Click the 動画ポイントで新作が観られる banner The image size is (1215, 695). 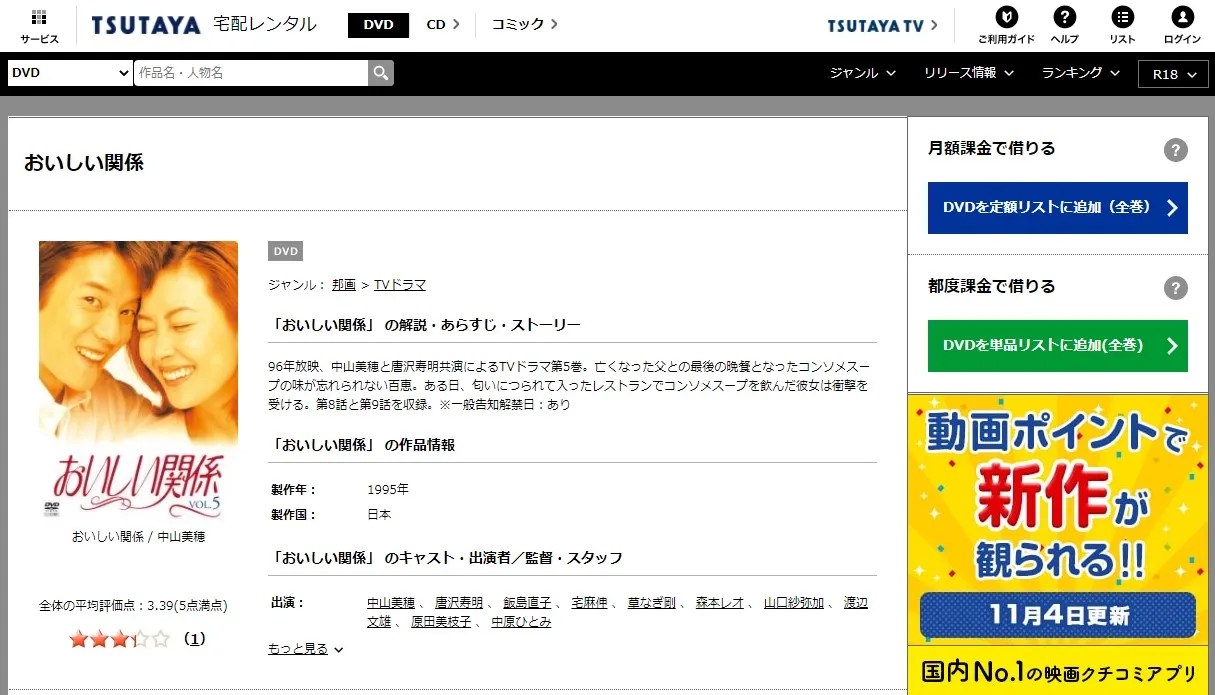[1057, 519]
